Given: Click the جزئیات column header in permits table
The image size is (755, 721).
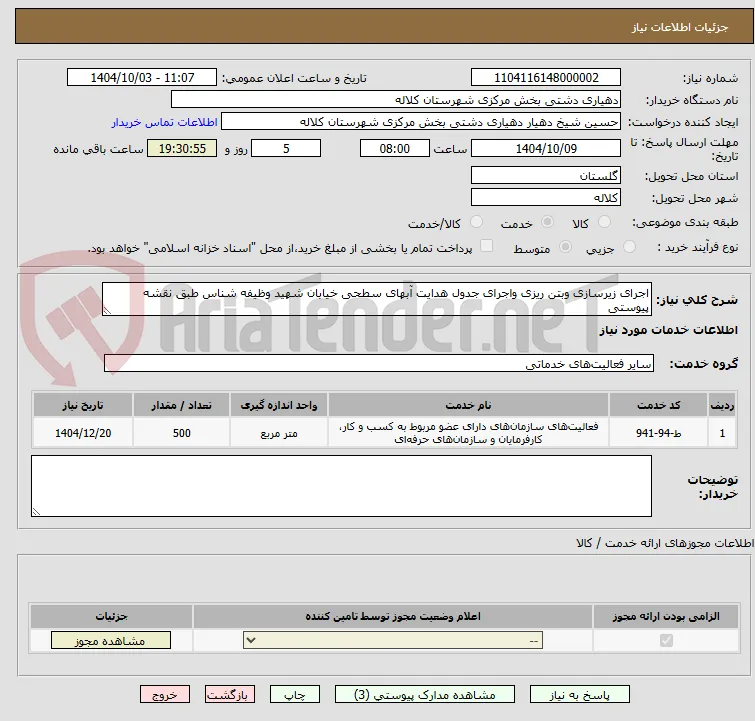Looking at the screenshot, I should pos(111,616).
